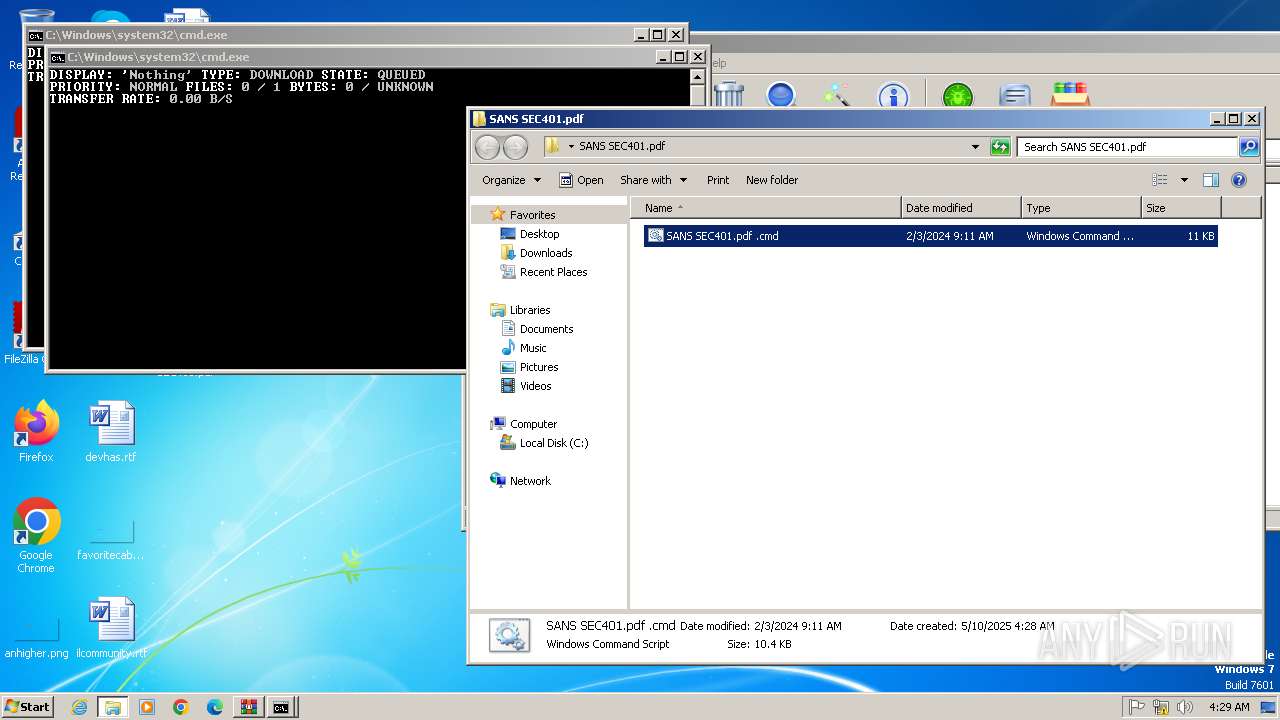The width and height of the screenshot is (1280, 720).
Task: Click the 11 KB size cell
Action: pyautogui.click(x=1201, y=236)
